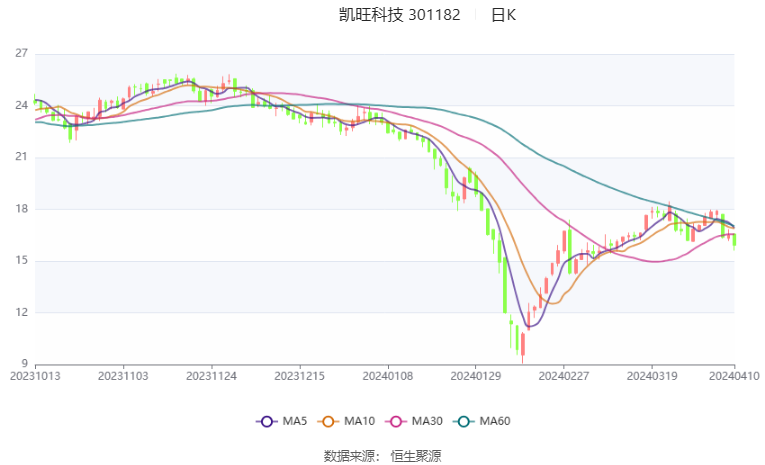Click the 20231013 date axis label

pyautogui.click(x=36, y=377)
